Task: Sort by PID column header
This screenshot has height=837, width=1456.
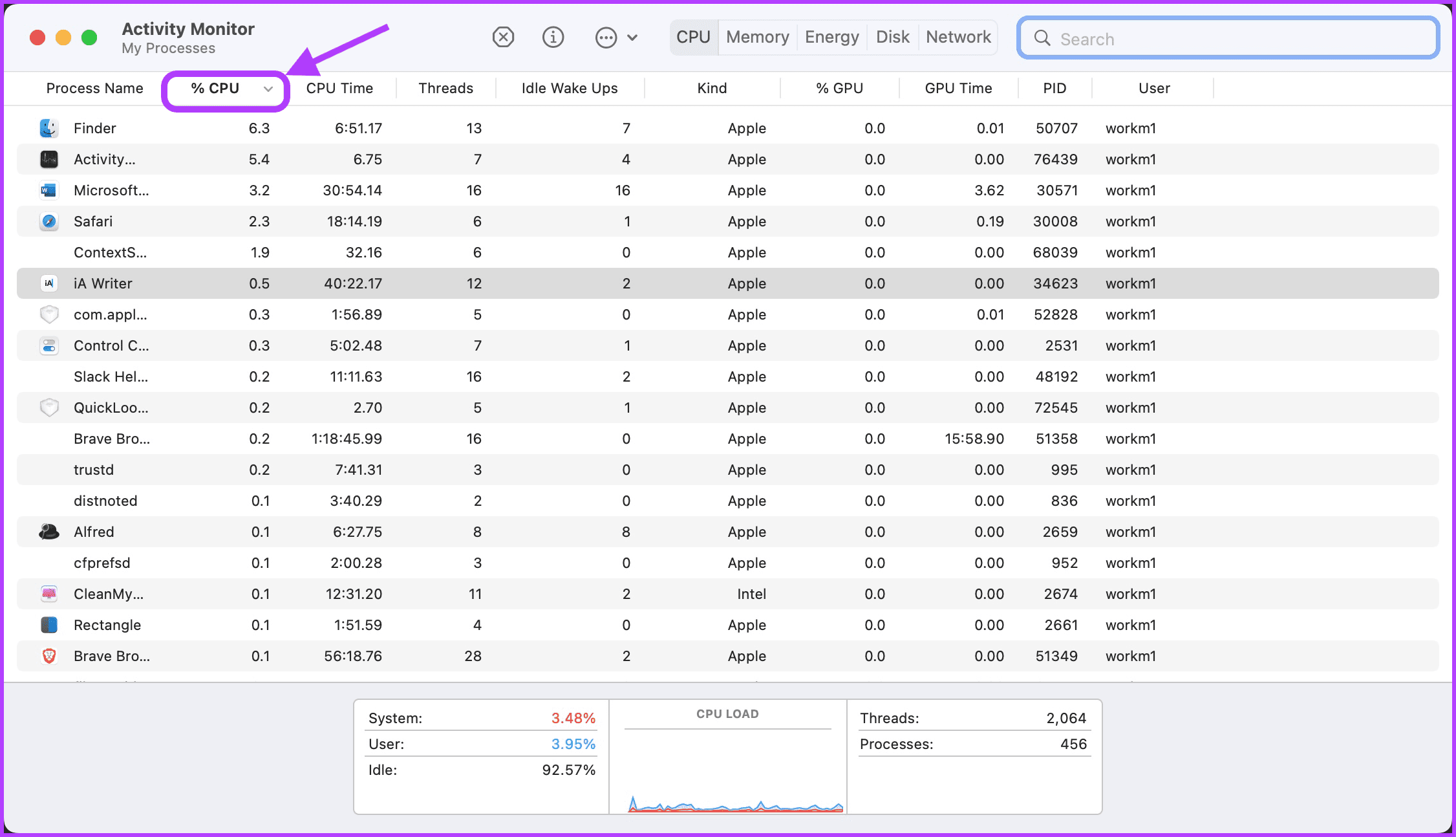Action: coord(1055,89)
